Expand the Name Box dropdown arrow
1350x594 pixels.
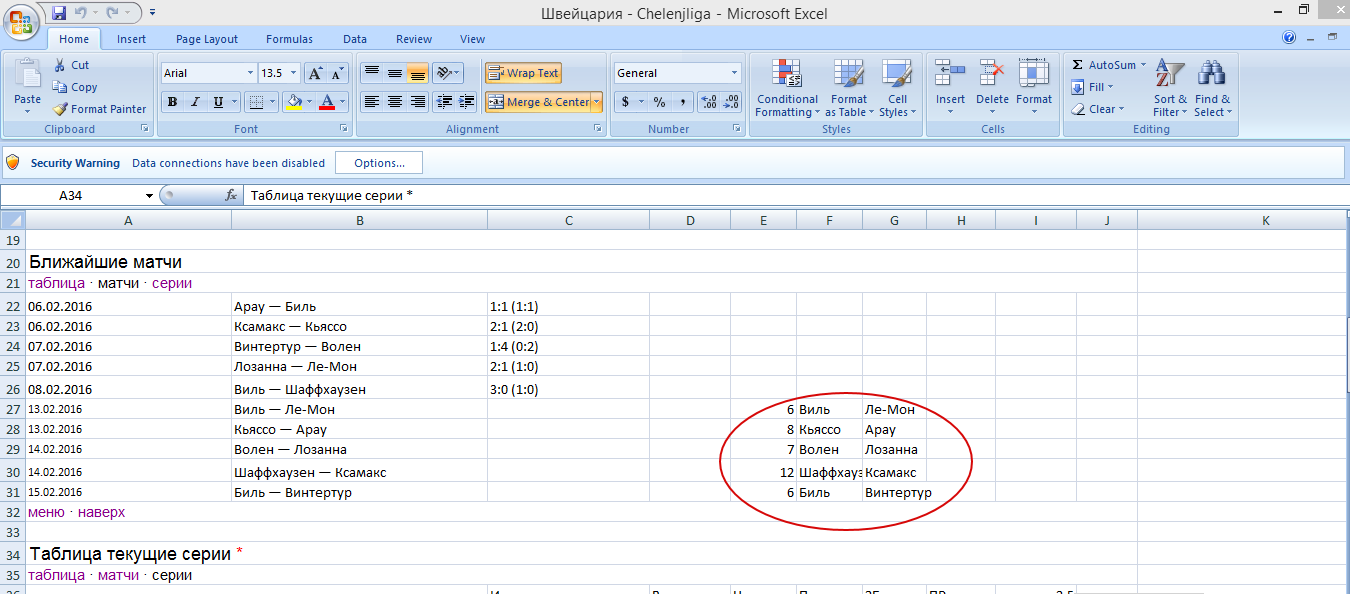click(149, 196)
